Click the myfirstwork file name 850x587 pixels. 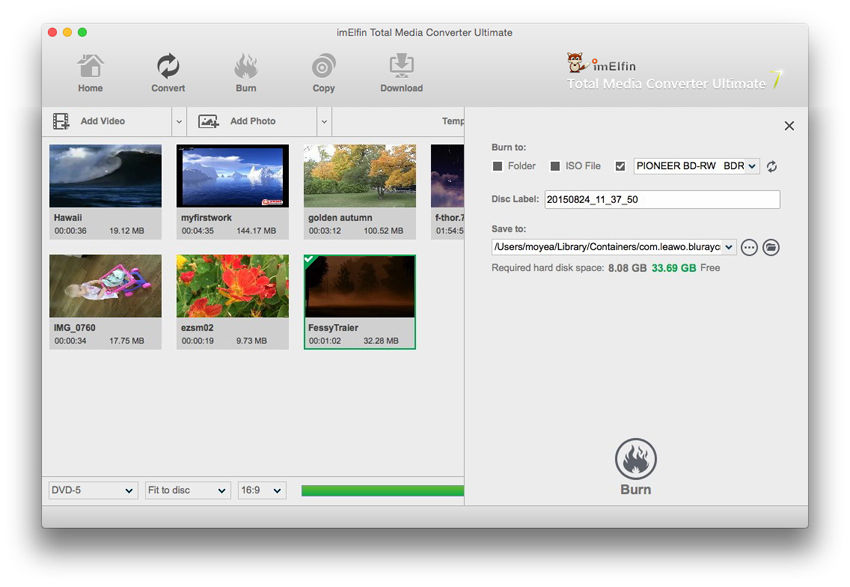pos(206,217)
